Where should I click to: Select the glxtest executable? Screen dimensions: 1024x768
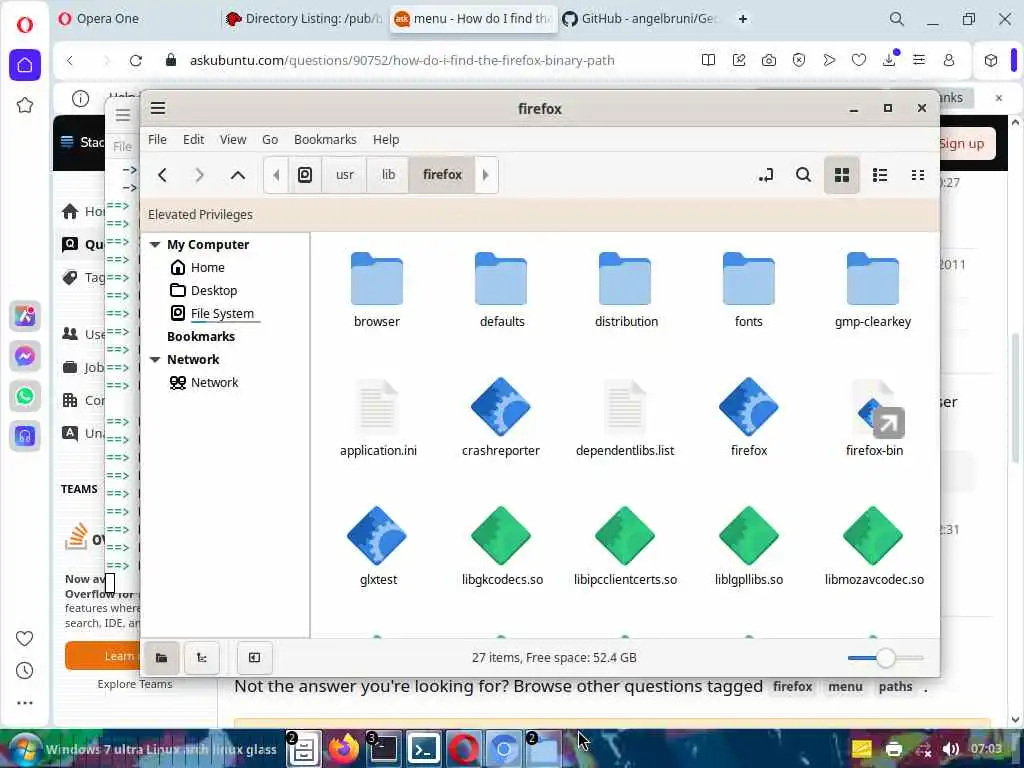tap(377, 547)
